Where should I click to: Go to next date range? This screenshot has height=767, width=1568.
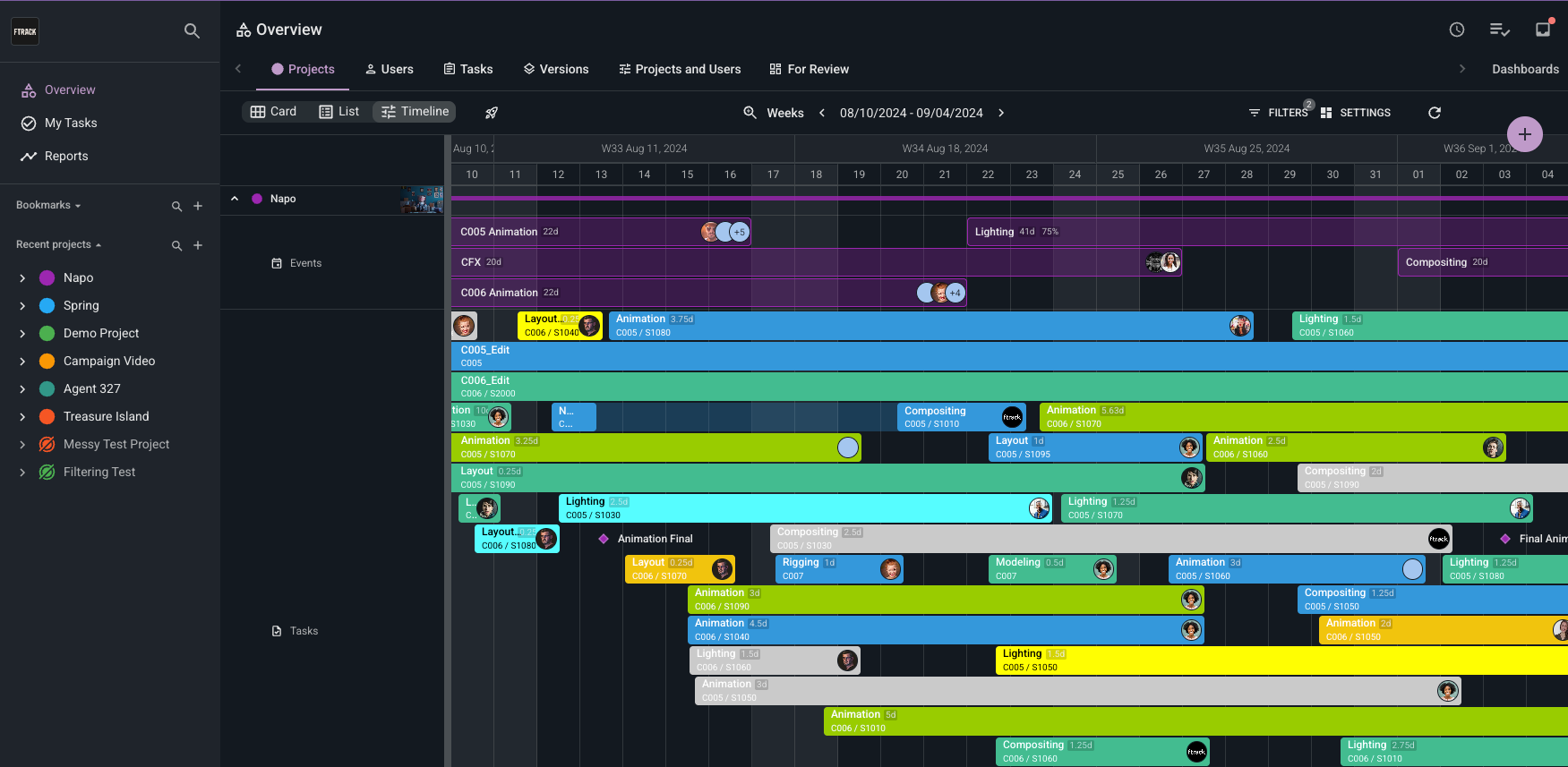1001,113
